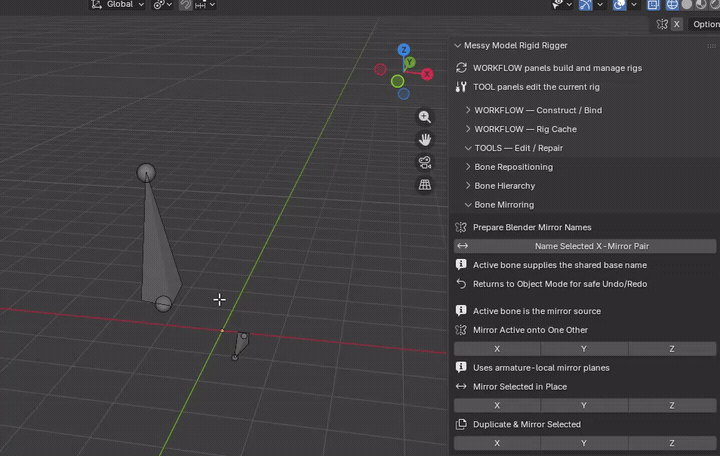Toggle the show gizmo button
The height and width of the screenshot is (456, 720).
coord(585,5)
